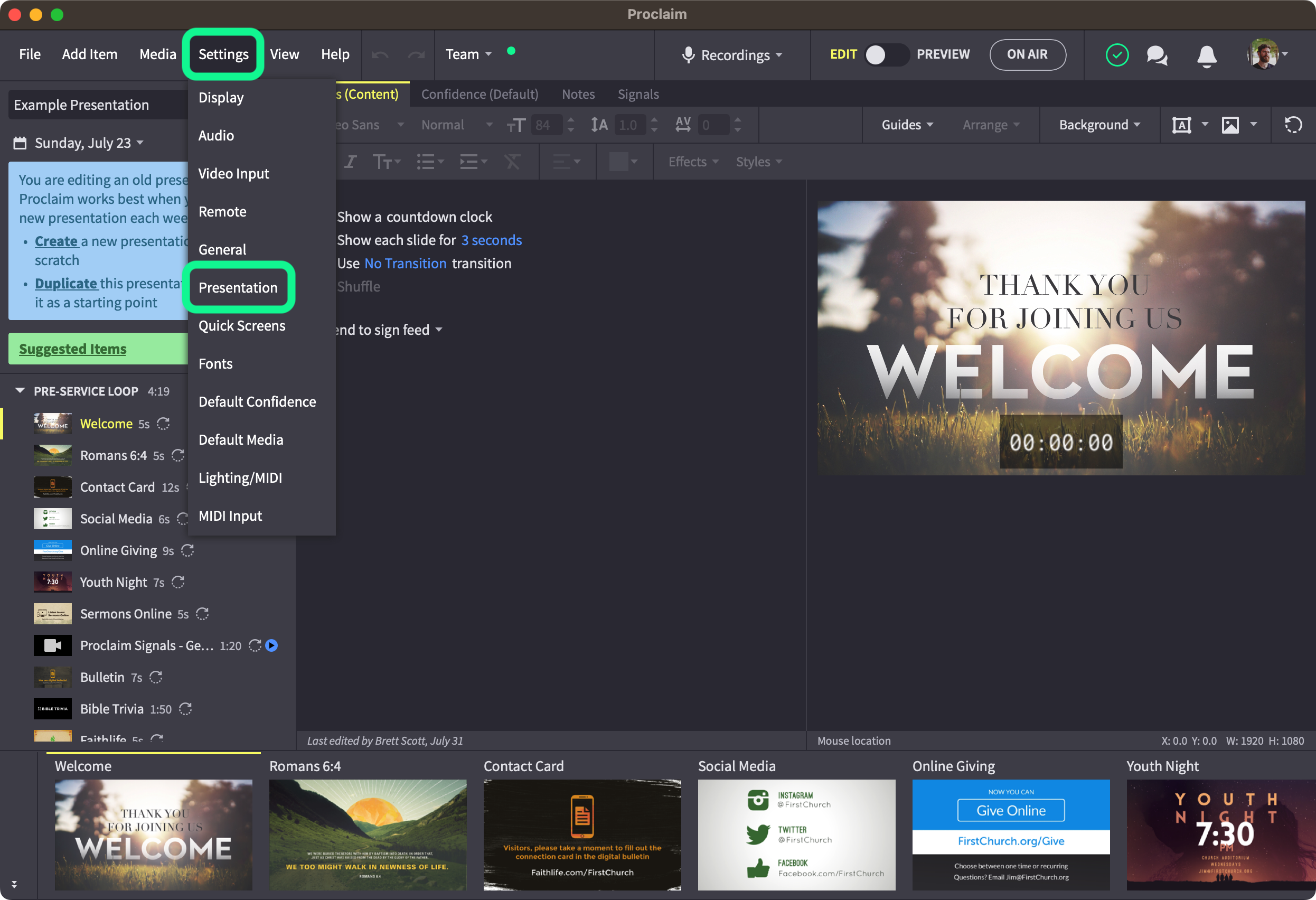Switch to the Confidence (Default) tab
1316x900 pixels.
[x=480, y=94]
